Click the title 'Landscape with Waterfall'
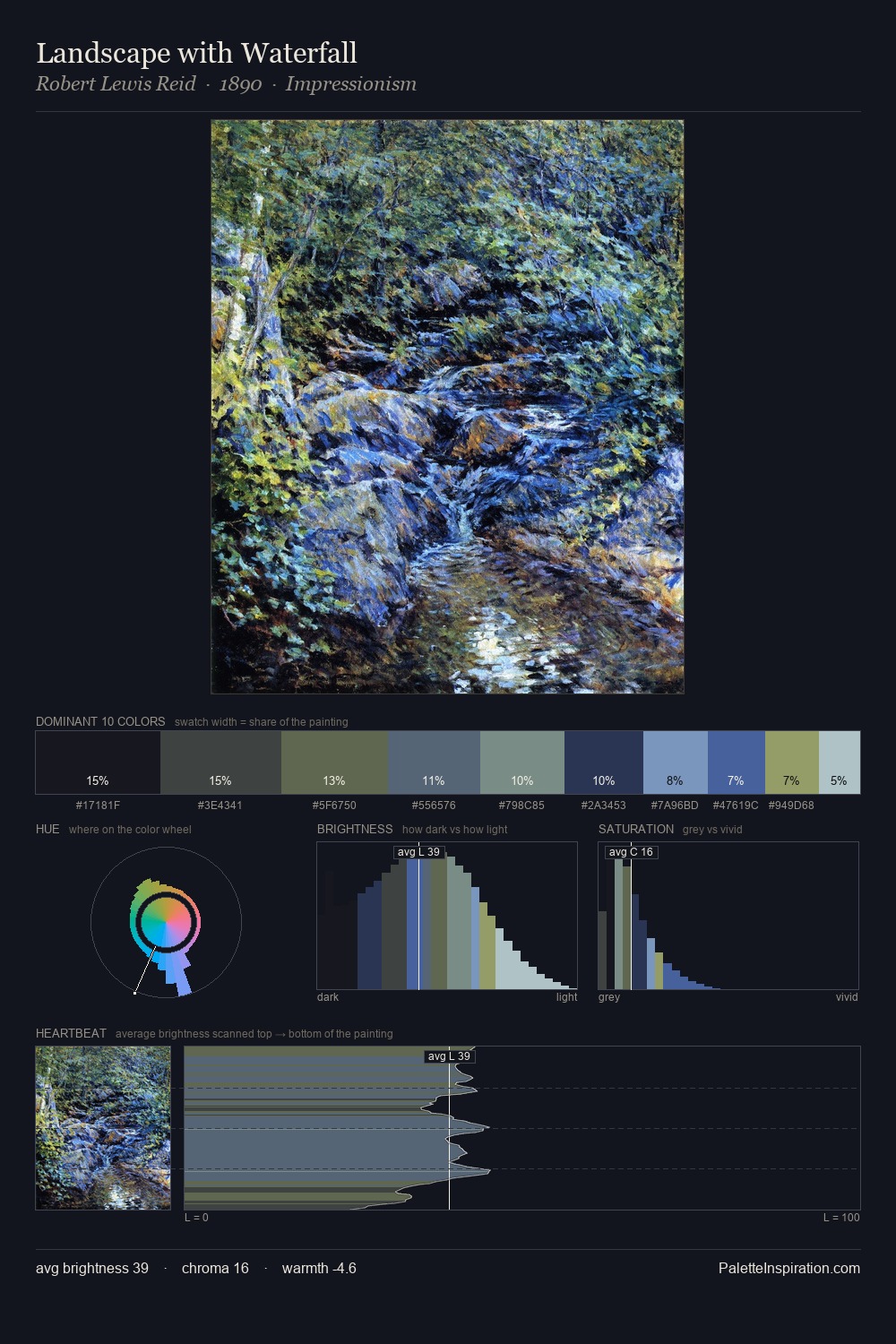 [x=196, y=53]
